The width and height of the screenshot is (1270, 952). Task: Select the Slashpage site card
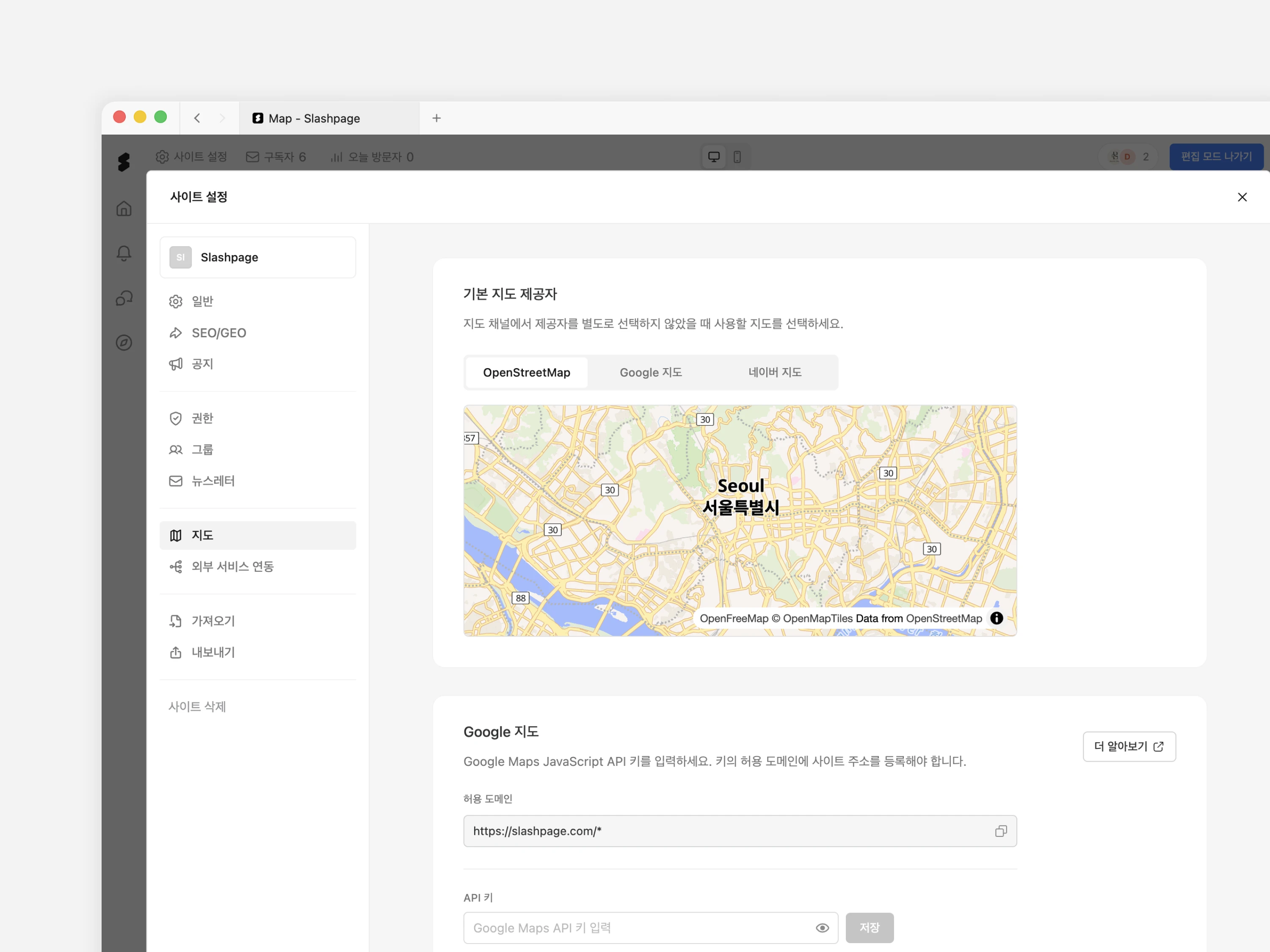(258, 257)
